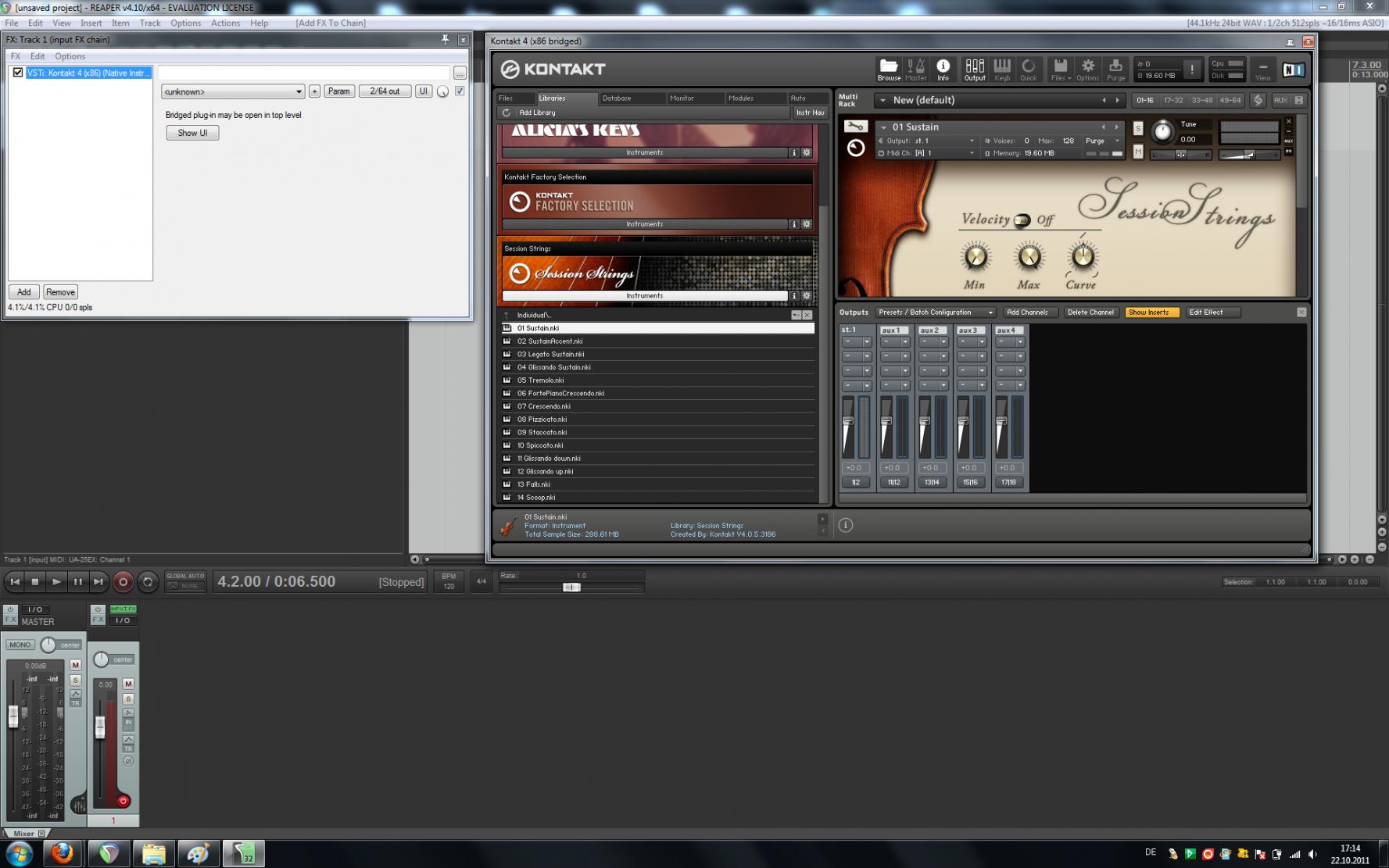1389x868 pixels.
Task: Open Windows Start menu
Action: [x=19, y=853]
